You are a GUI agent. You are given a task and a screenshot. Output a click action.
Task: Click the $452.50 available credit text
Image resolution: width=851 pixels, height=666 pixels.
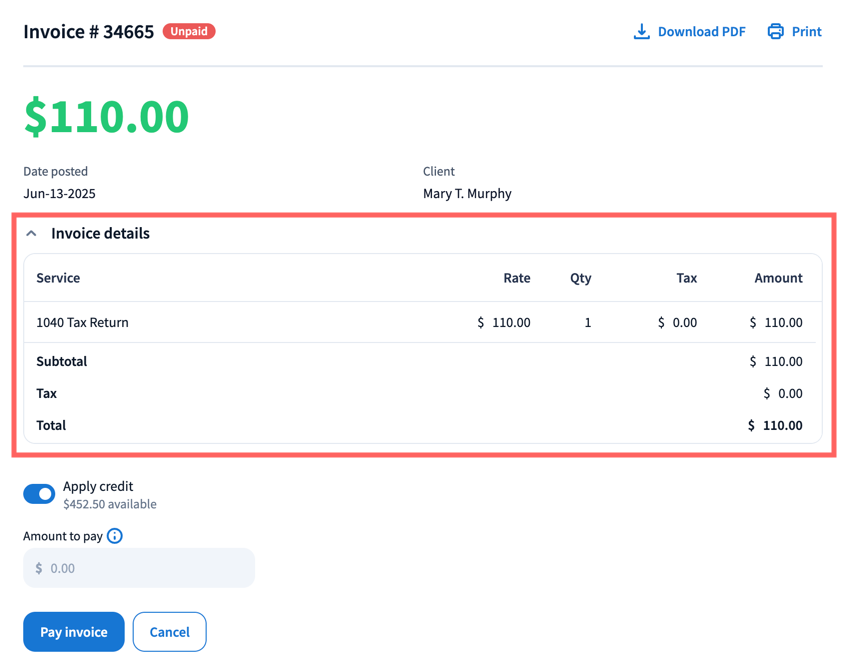pos(110,505)
